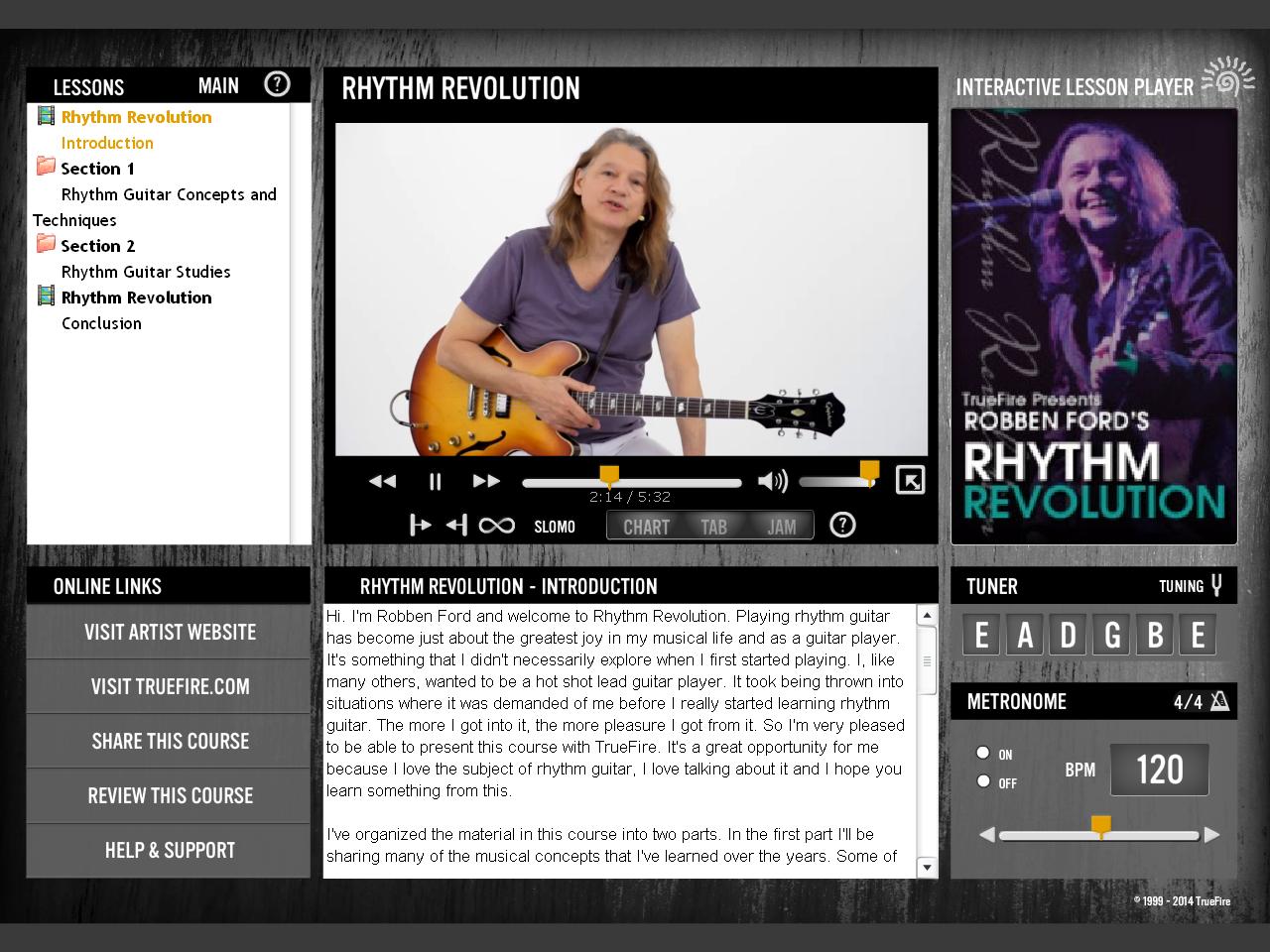Click the metronome BPM tempo slider

click(1099, 835)
